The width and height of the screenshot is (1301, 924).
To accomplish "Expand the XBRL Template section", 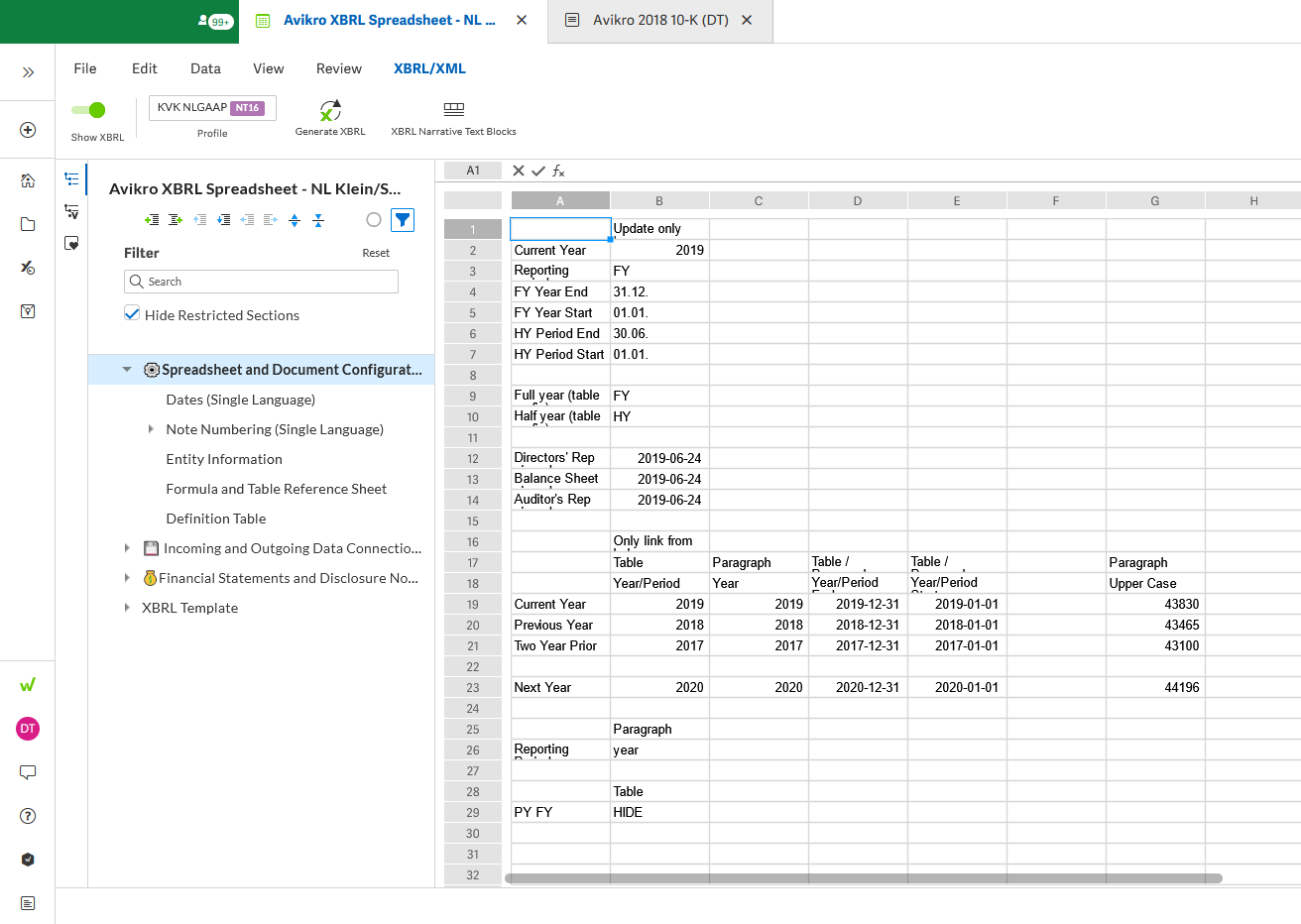I will (x=127, y=608).
